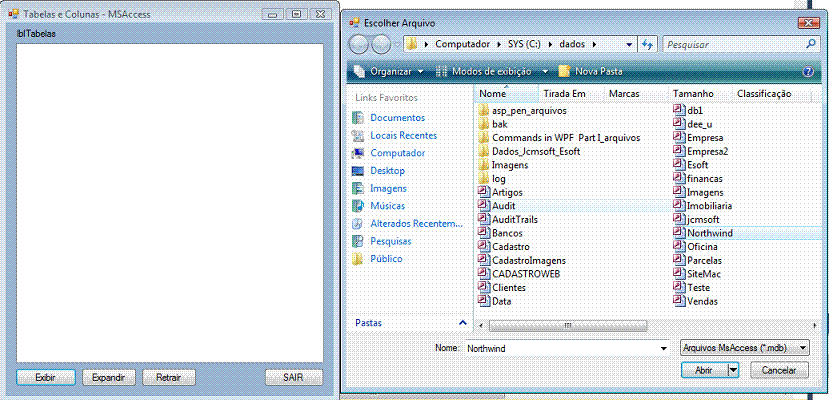Open the Abrir button split arrow
The width and height of the screenshot is (829, 400).
tap(733, 370)
